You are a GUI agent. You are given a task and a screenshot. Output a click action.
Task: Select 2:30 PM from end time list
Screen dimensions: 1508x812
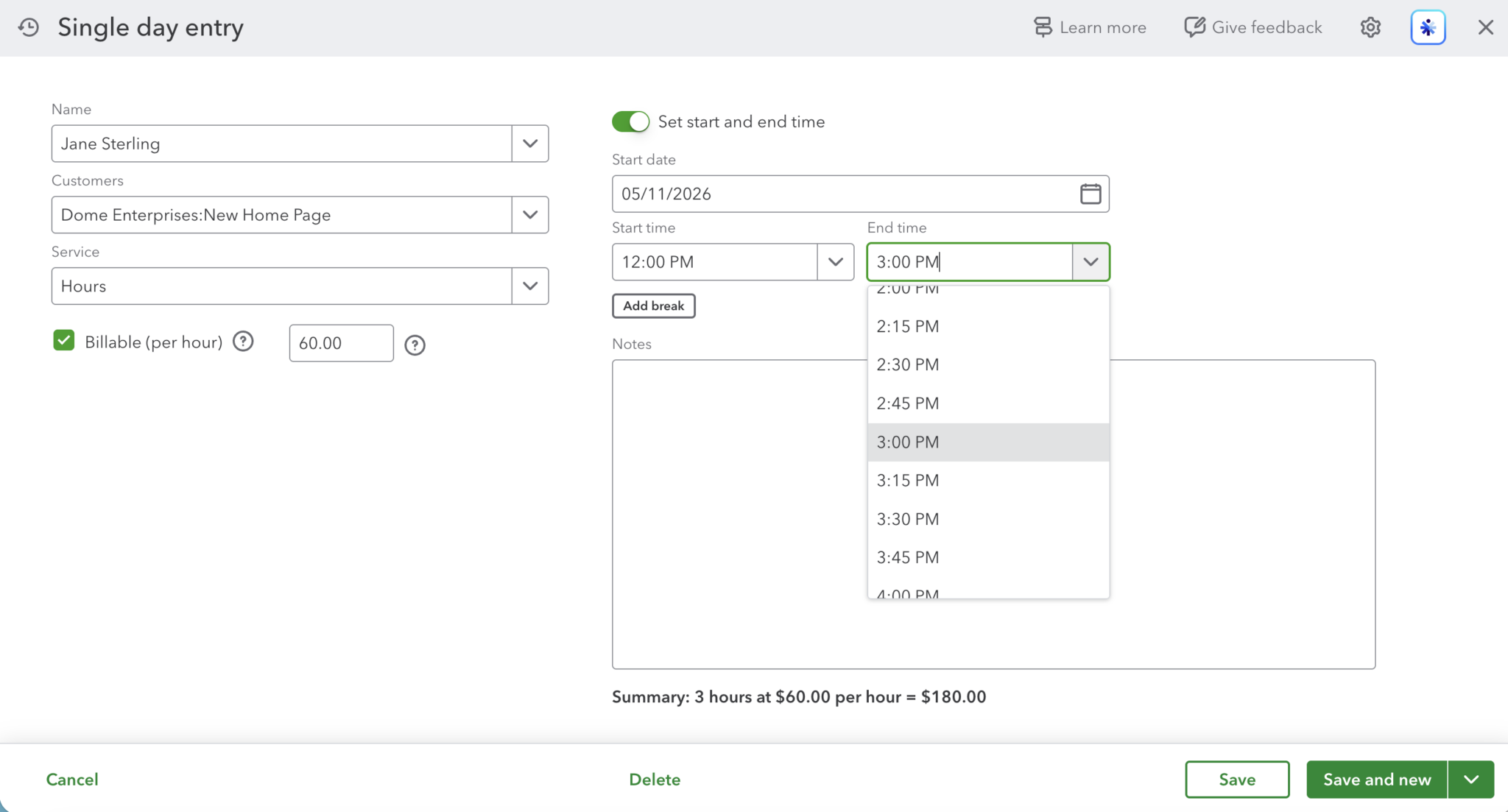coord(988,364)
